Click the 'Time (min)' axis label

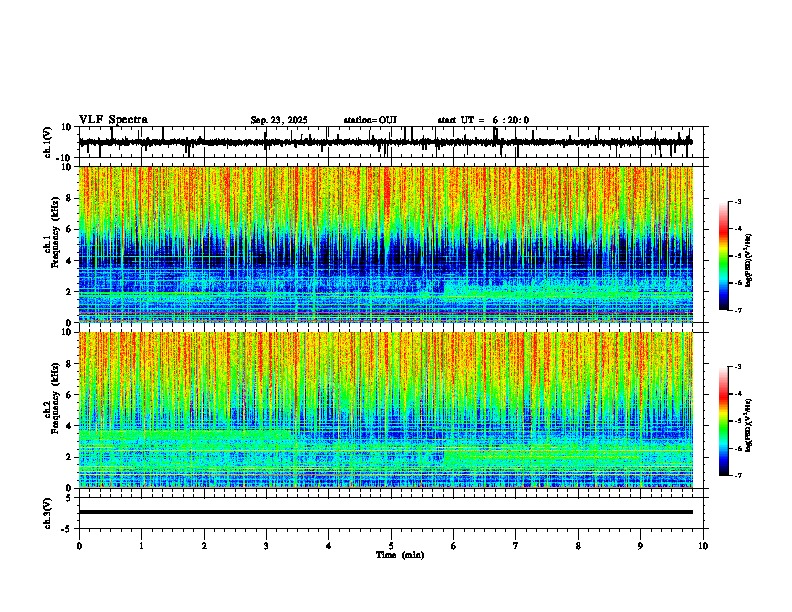400,555
